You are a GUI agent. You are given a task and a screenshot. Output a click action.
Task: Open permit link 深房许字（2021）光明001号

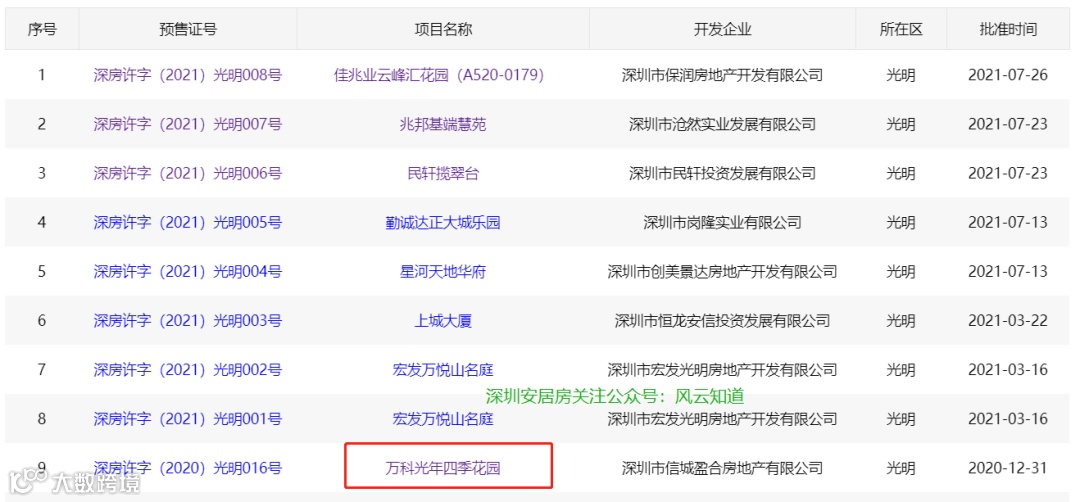[x=187, y=419]
